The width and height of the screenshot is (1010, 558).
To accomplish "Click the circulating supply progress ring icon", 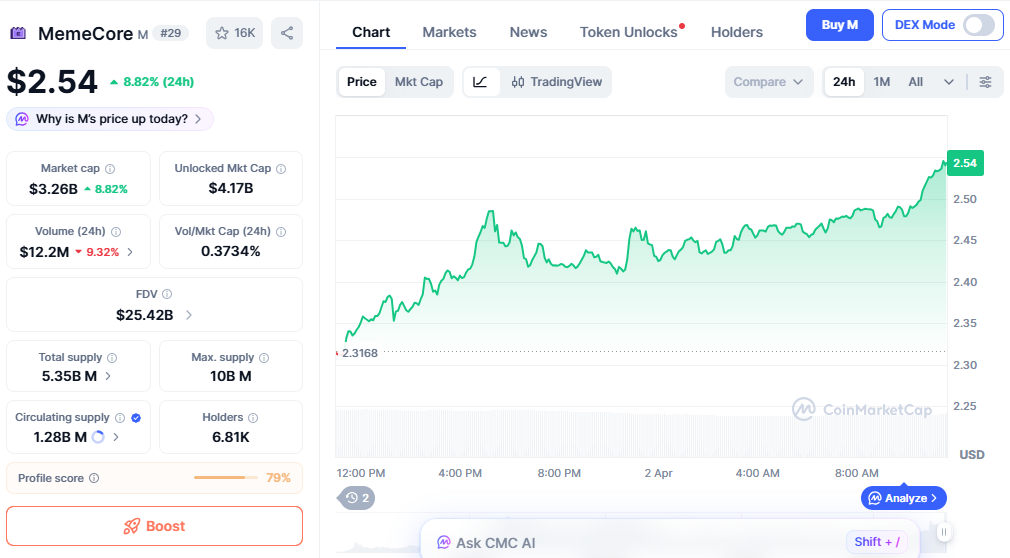I will [x=98, y=437].
